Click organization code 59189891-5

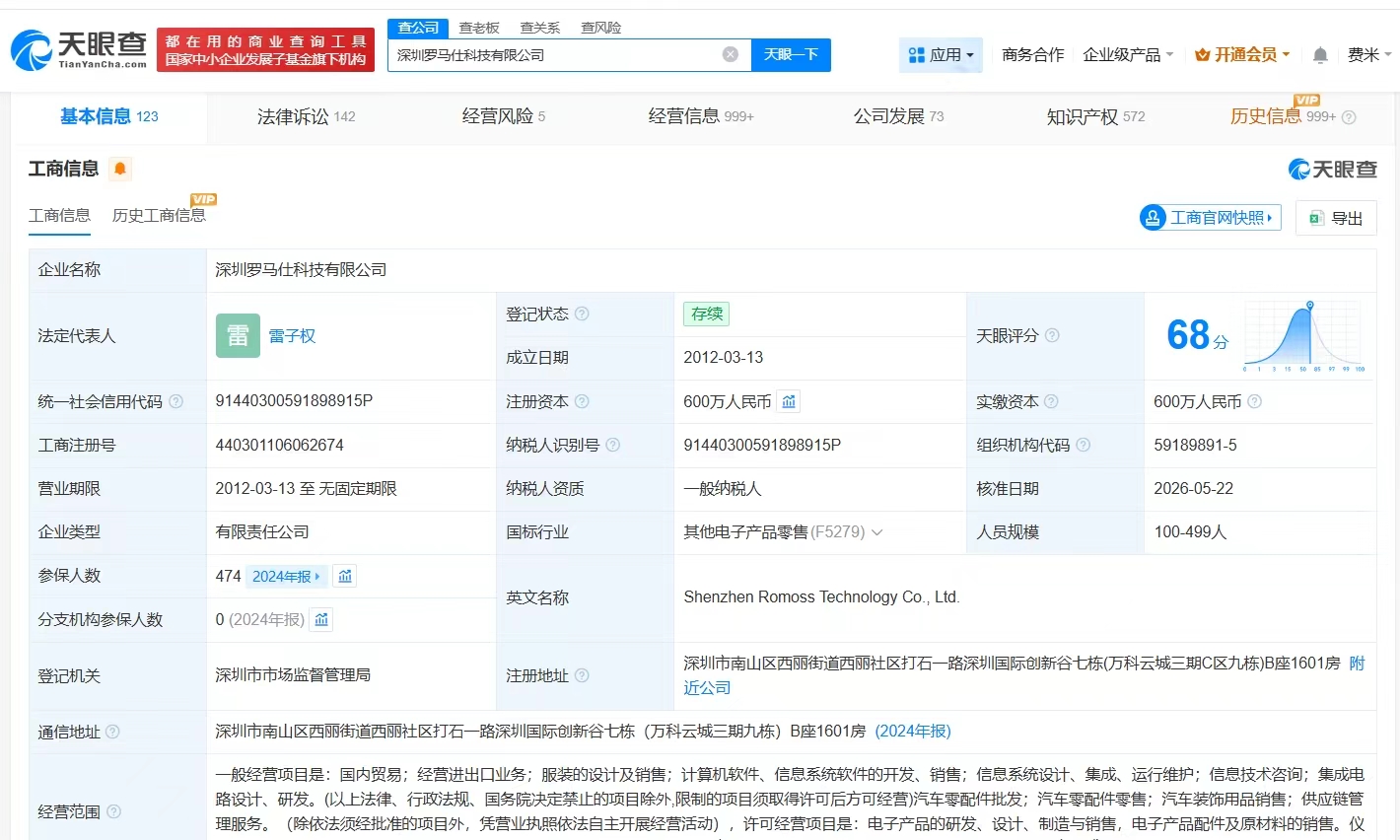[1195, 445]
